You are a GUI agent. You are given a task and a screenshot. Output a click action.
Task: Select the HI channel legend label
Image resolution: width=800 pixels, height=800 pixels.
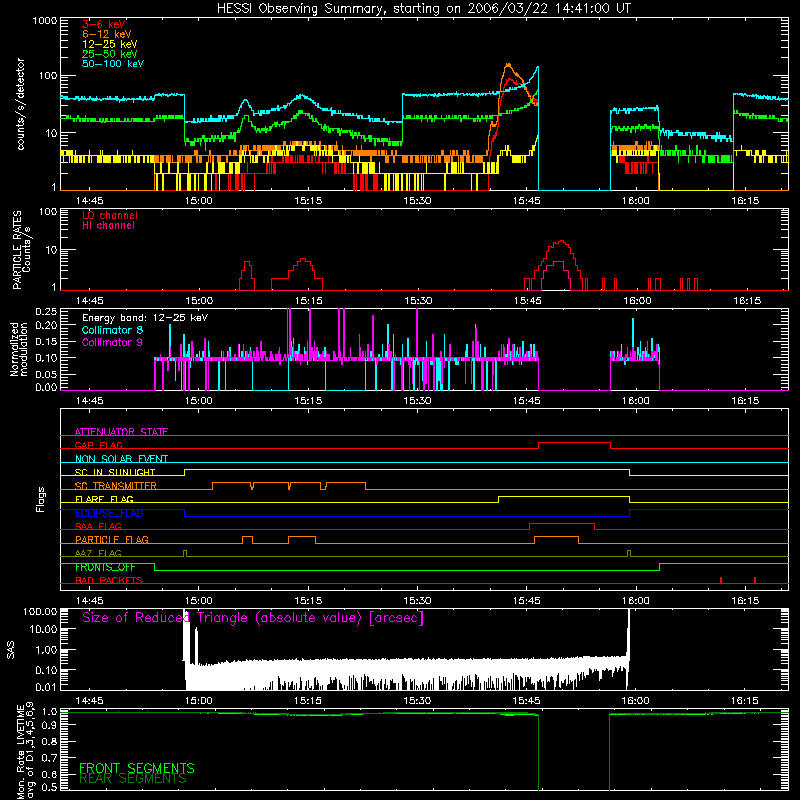108,226
